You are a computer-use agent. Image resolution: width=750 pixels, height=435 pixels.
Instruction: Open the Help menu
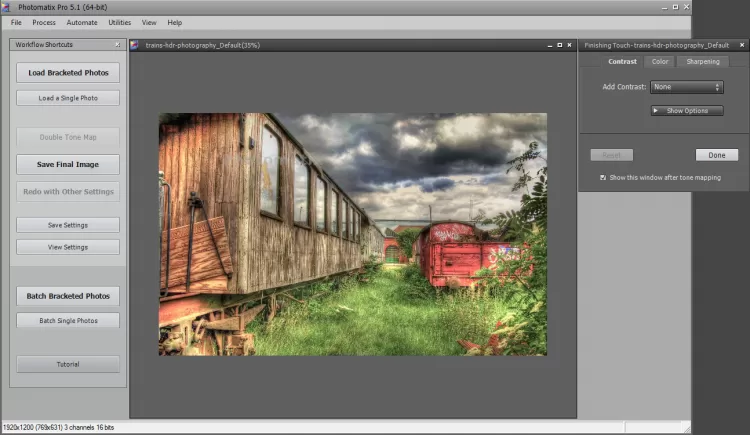tap(175, 22)
